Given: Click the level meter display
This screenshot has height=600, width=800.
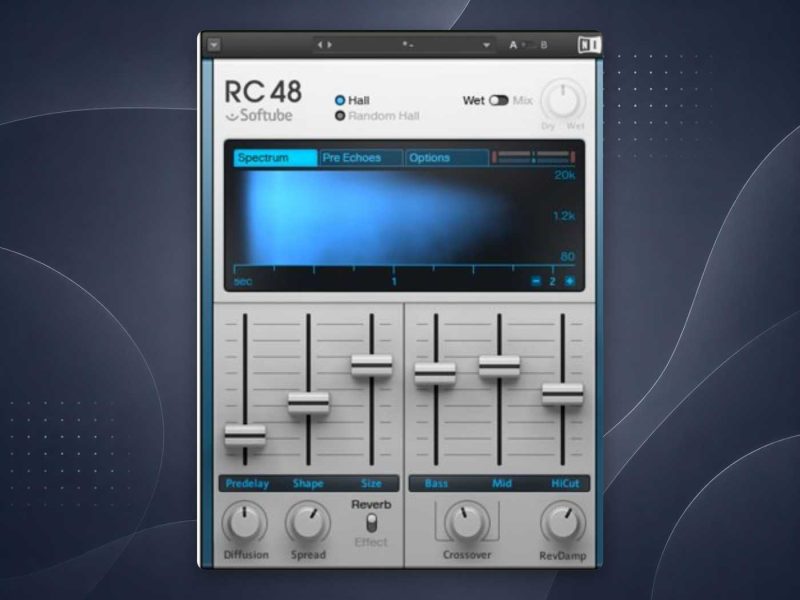Looking at the screenshot, I should point(533,157).
